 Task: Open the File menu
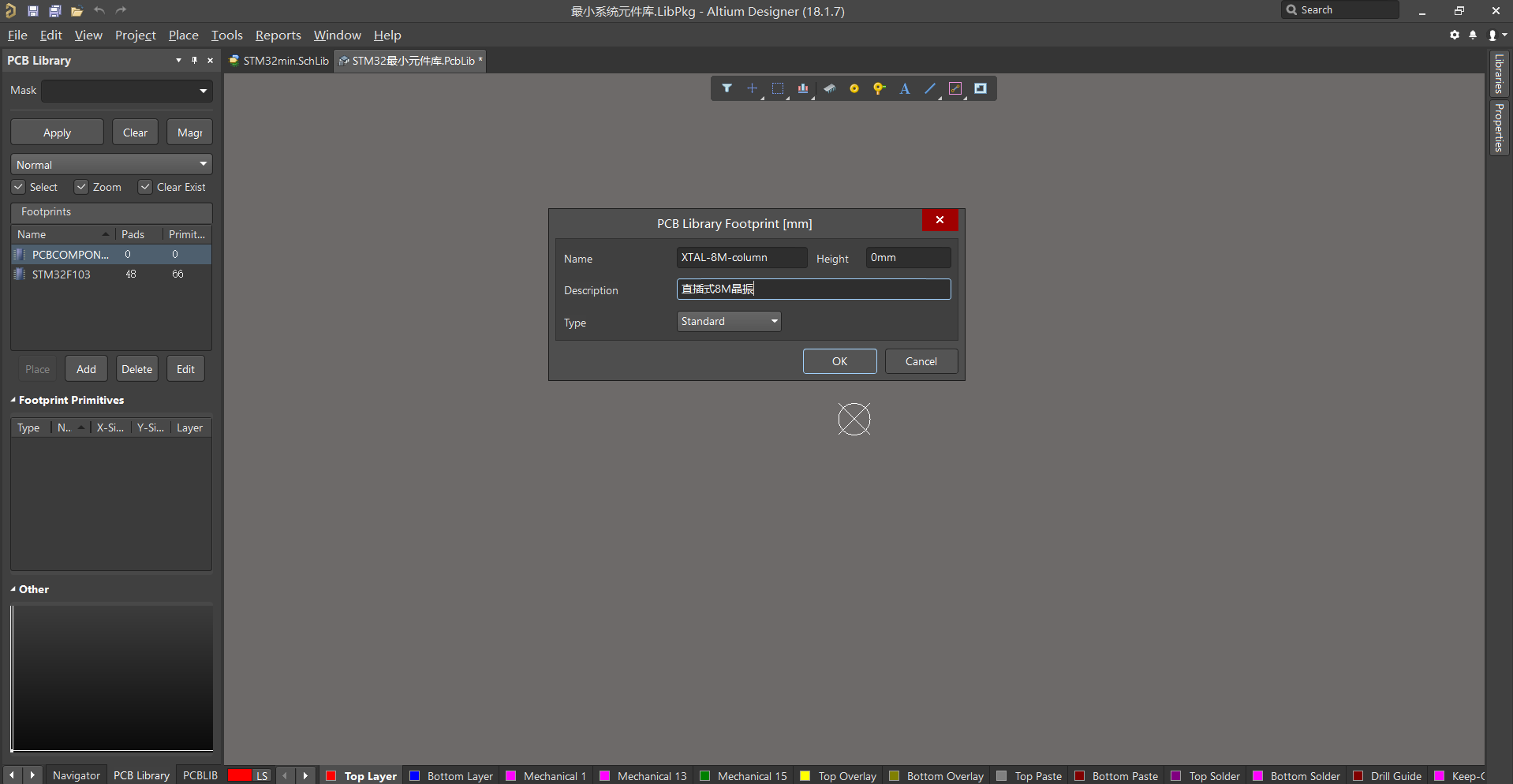click(x=17, y=35)
